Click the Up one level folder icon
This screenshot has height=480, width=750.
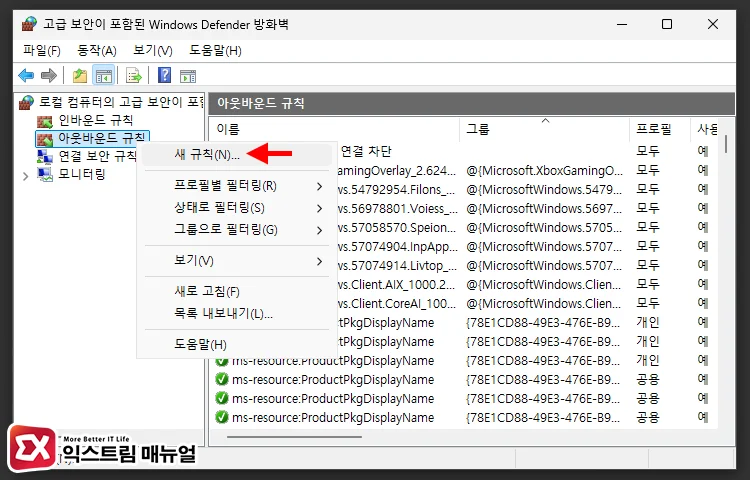click(x=80, y=75)
